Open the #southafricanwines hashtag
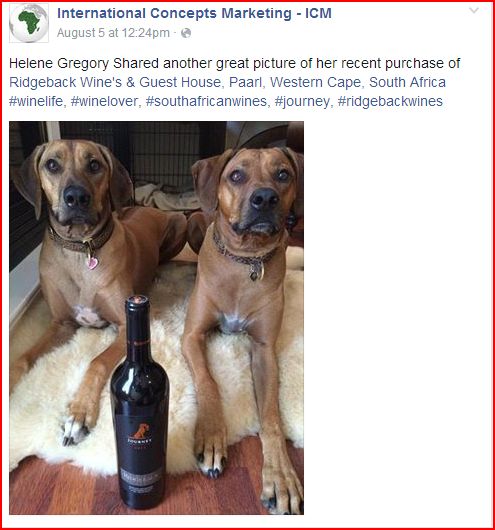 (x=206, y=101)
